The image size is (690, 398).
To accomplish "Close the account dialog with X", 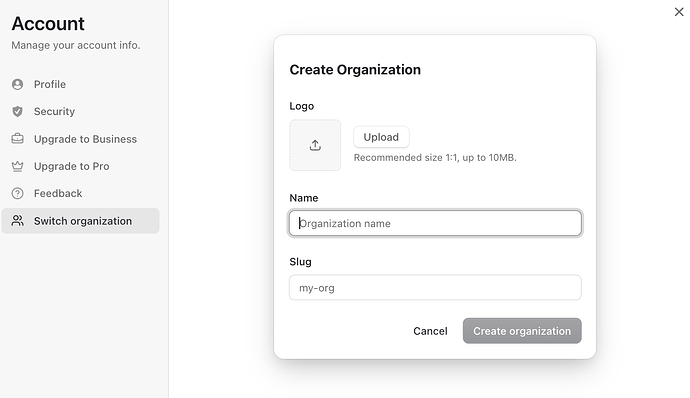I will coord(679,12).
